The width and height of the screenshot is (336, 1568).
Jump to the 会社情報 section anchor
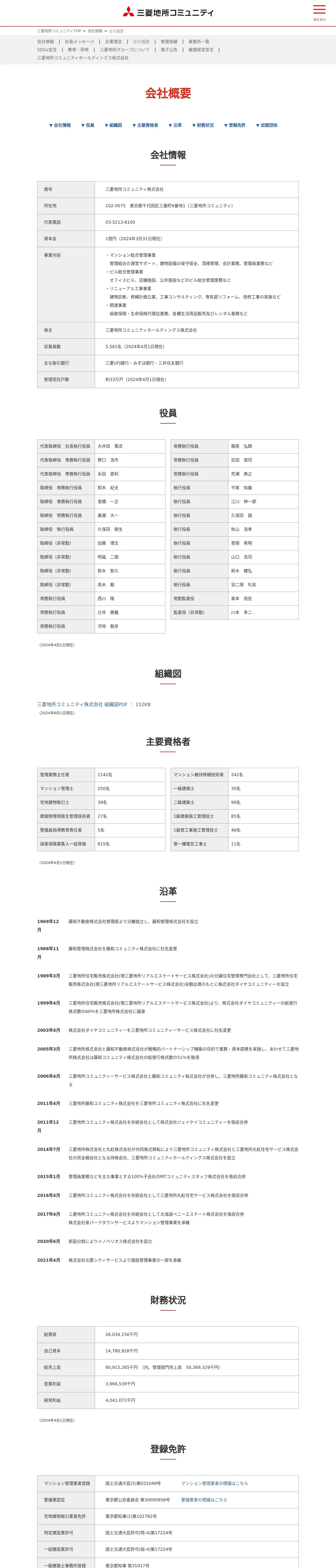coord(60,125)
